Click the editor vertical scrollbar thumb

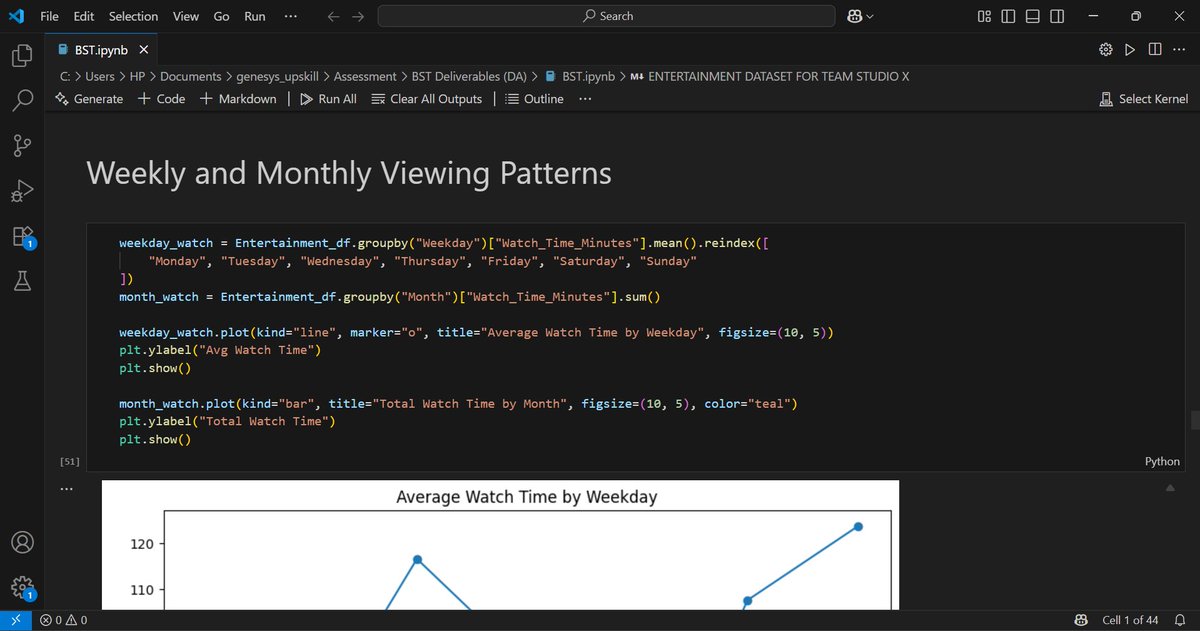pos(1193,419)
